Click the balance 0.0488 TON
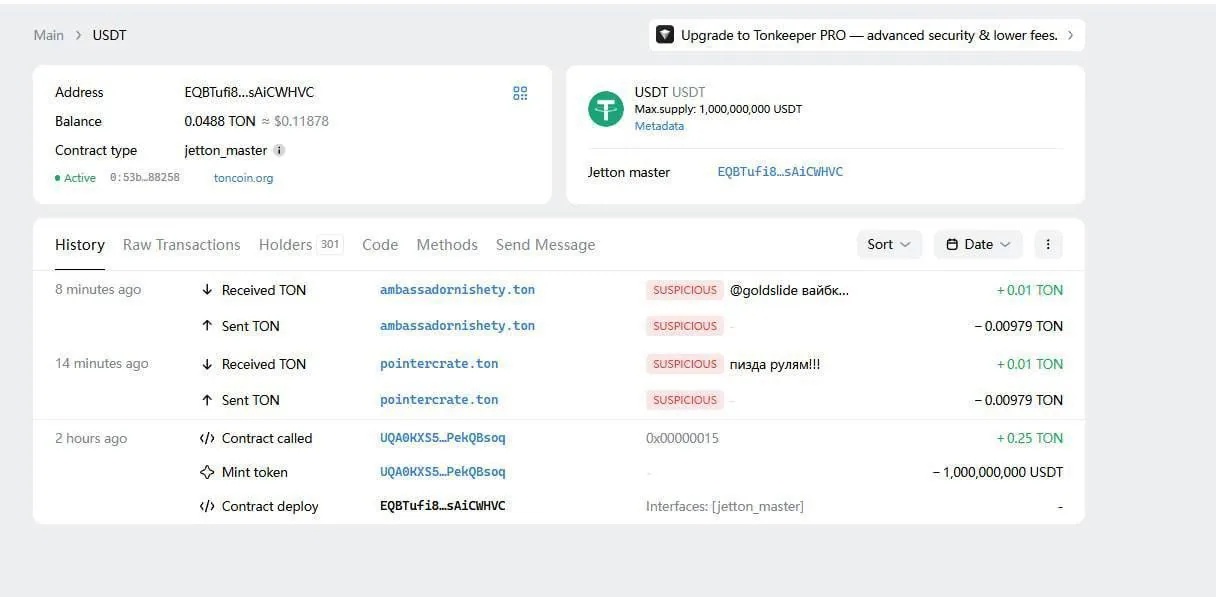 pos(220,121)
